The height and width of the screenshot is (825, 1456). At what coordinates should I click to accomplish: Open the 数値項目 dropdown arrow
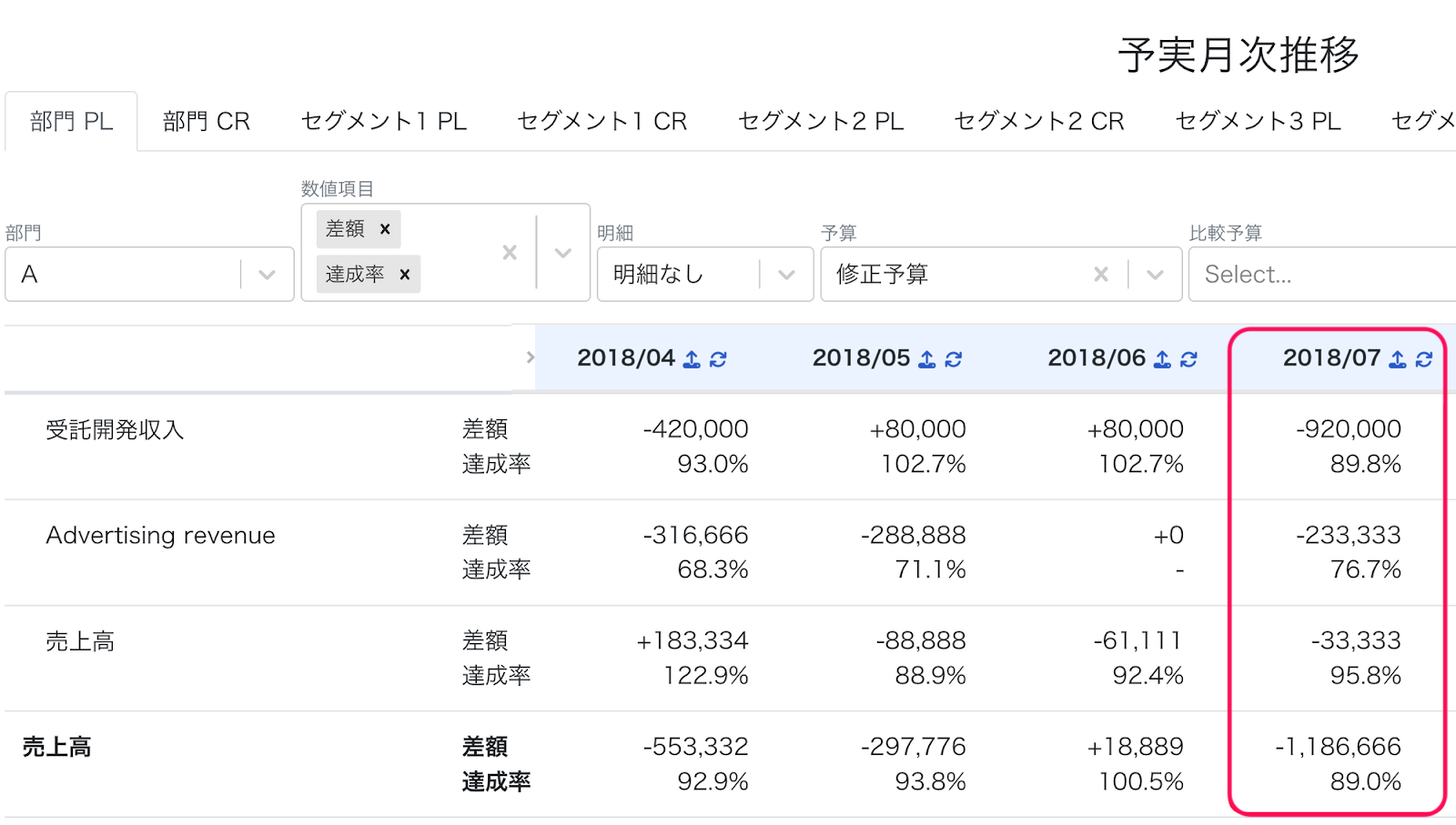coord(563,252)
